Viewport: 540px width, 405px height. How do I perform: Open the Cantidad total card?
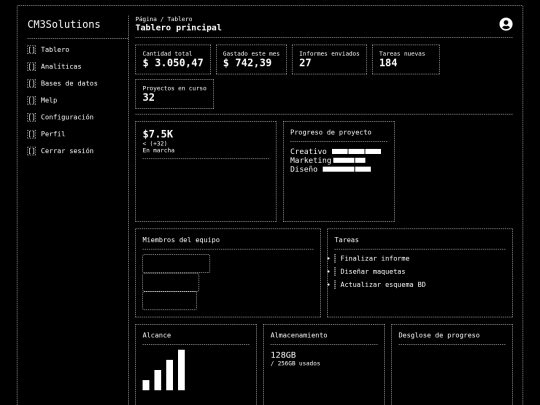pos(173,59)
